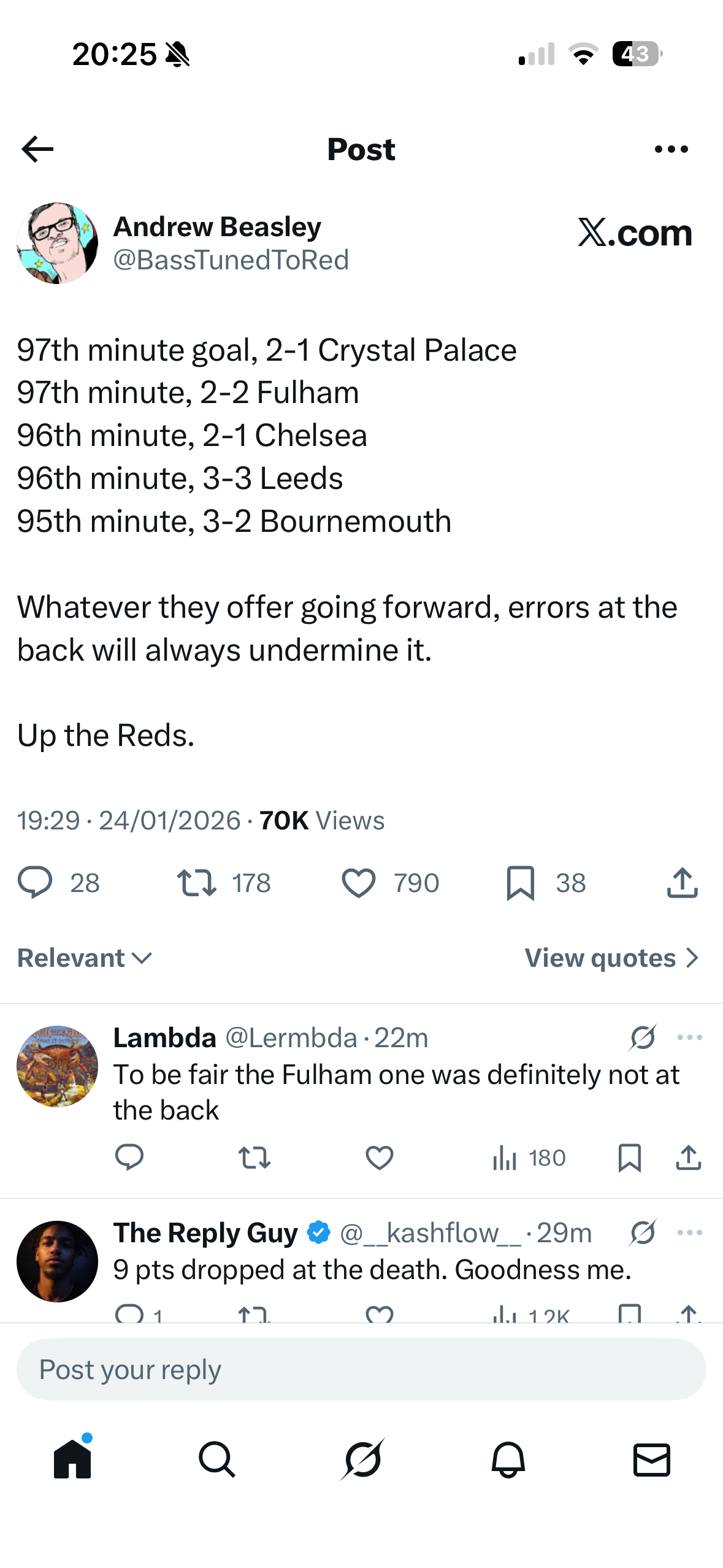
Task: View analytics for Lambda's reply
Action: 529,1158
